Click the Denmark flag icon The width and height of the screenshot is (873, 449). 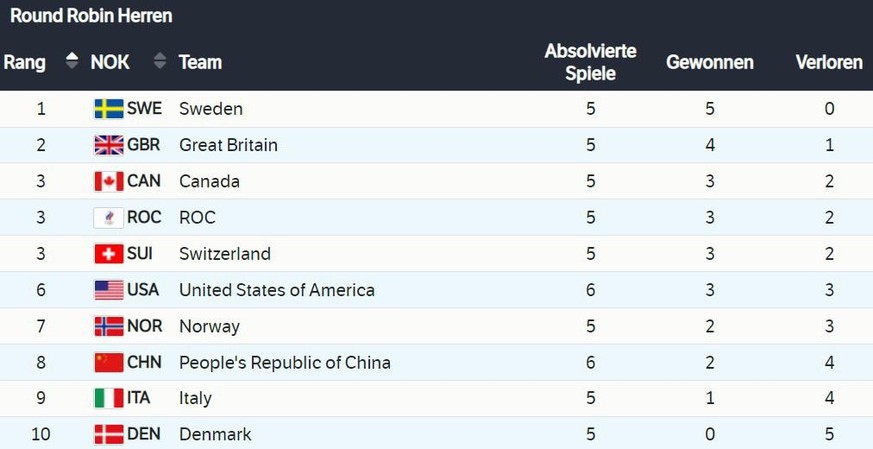click(x=109, y=434)
